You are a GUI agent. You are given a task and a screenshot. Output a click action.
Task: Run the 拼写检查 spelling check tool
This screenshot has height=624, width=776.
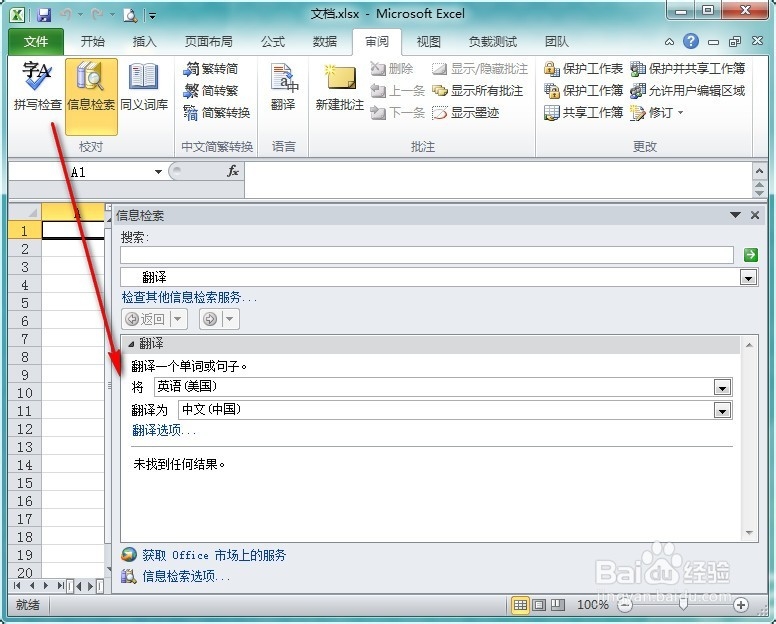[37, 87]
